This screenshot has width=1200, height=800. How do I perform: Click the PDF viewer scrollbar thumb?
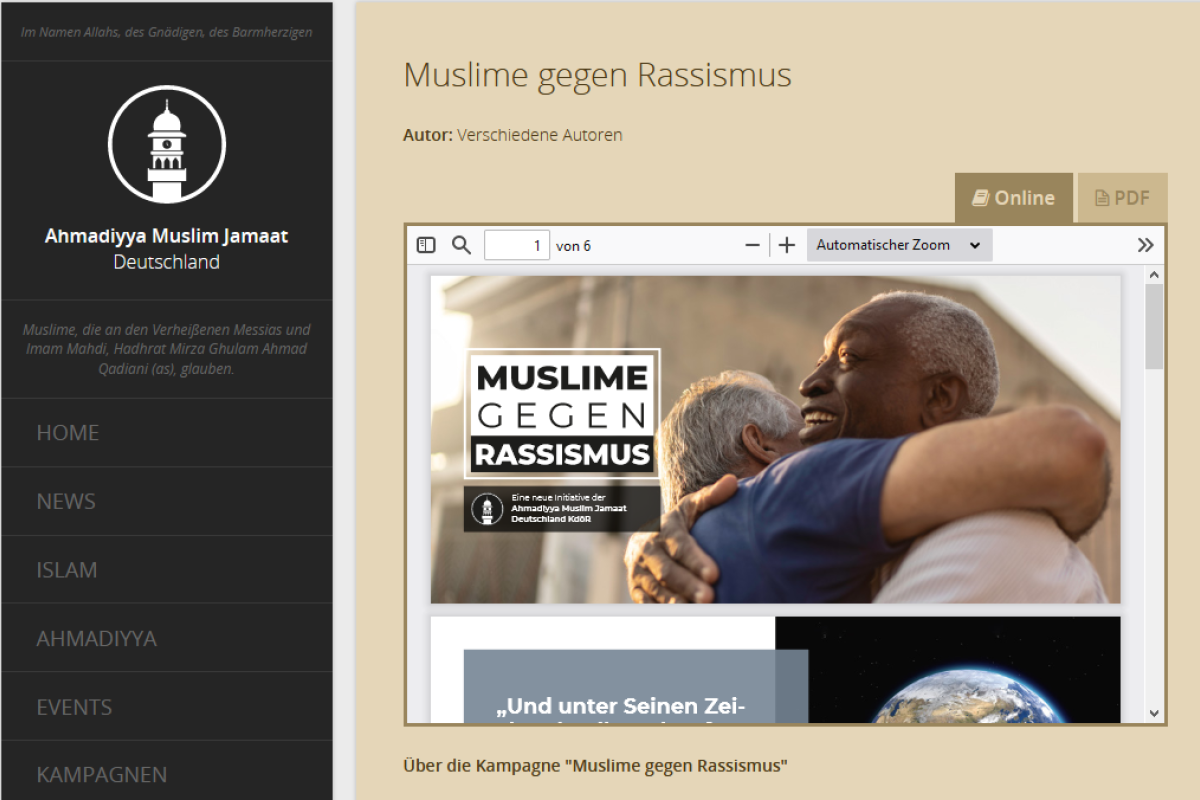pos(1155,326)
